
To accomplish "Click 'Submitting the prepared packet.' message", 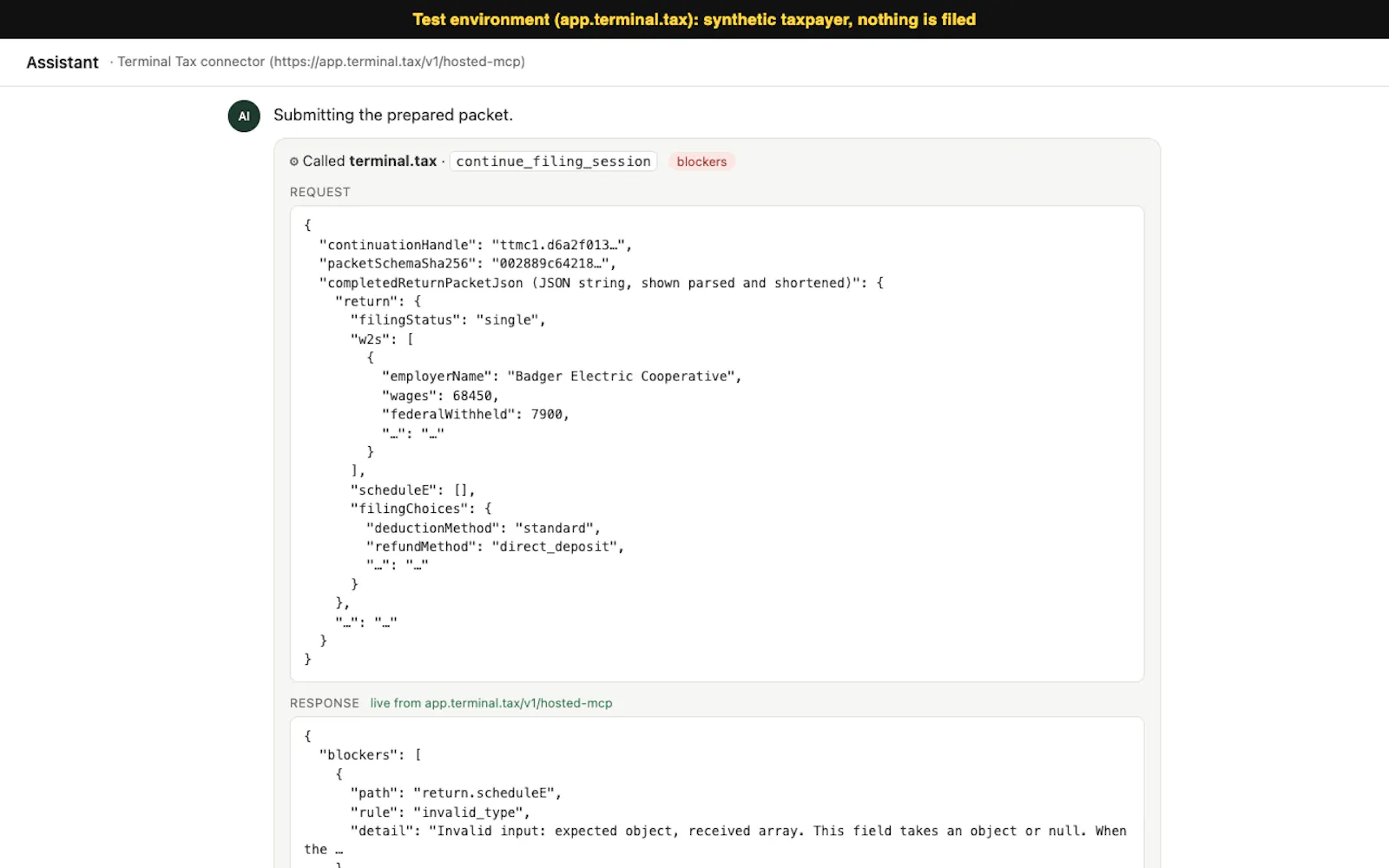I will (x=393, y=115).
